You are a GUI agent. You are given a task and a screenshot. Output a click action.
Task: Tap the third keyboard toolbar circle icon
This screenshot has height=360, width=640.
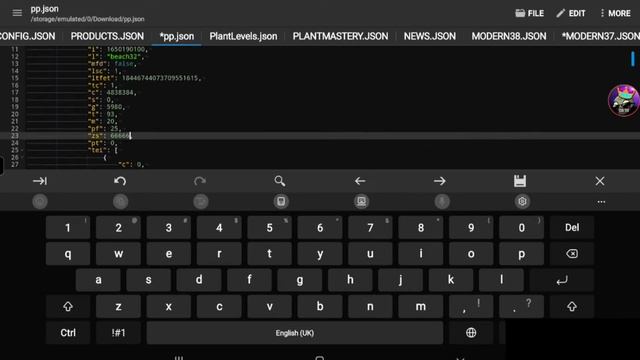coord(201,201)
